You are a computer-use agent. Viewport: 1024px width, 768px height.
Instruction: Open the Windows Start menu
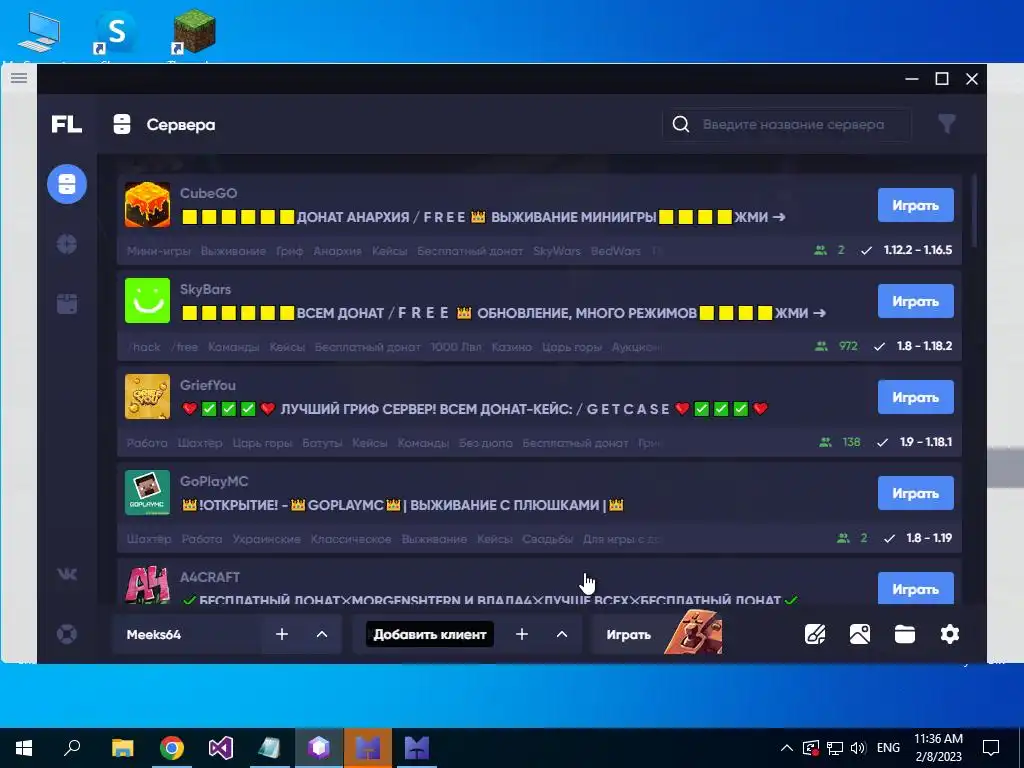tap(24, 748)
